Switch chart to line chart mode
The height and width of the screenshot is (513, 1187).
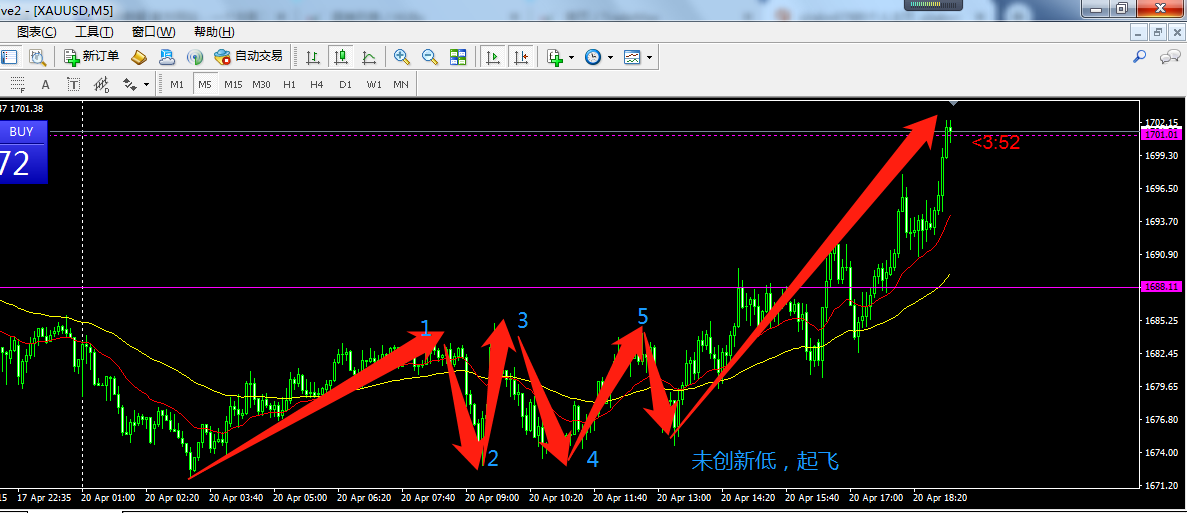pos(369,57)
